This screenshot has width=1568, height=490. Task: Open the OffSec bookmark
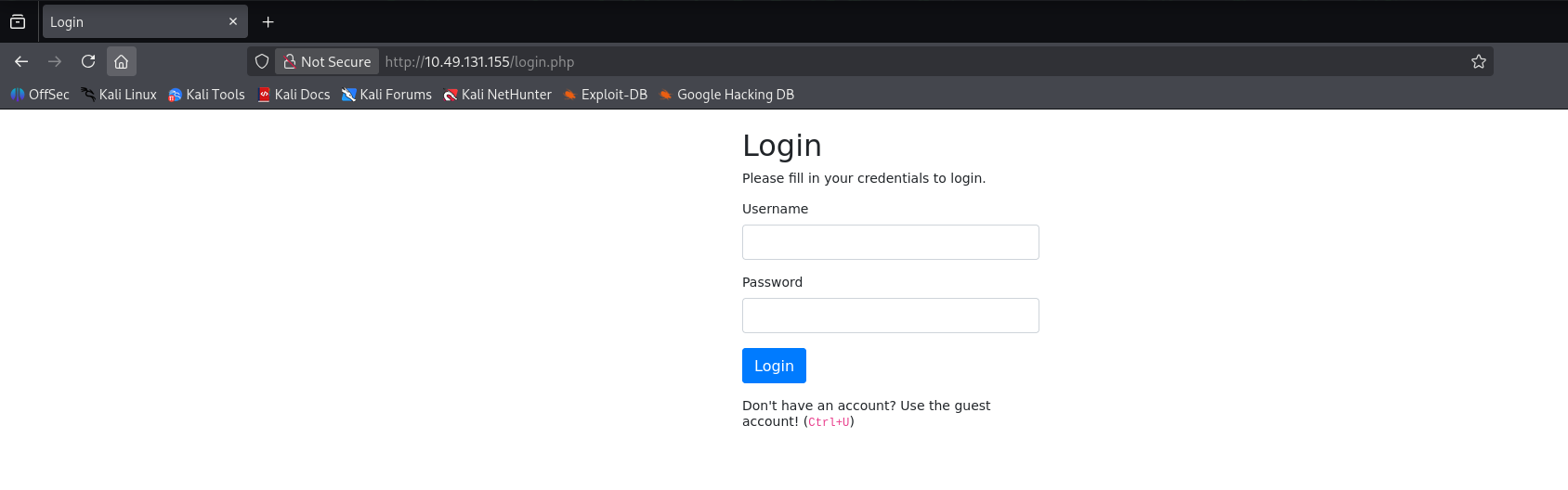tap(40, 95)
